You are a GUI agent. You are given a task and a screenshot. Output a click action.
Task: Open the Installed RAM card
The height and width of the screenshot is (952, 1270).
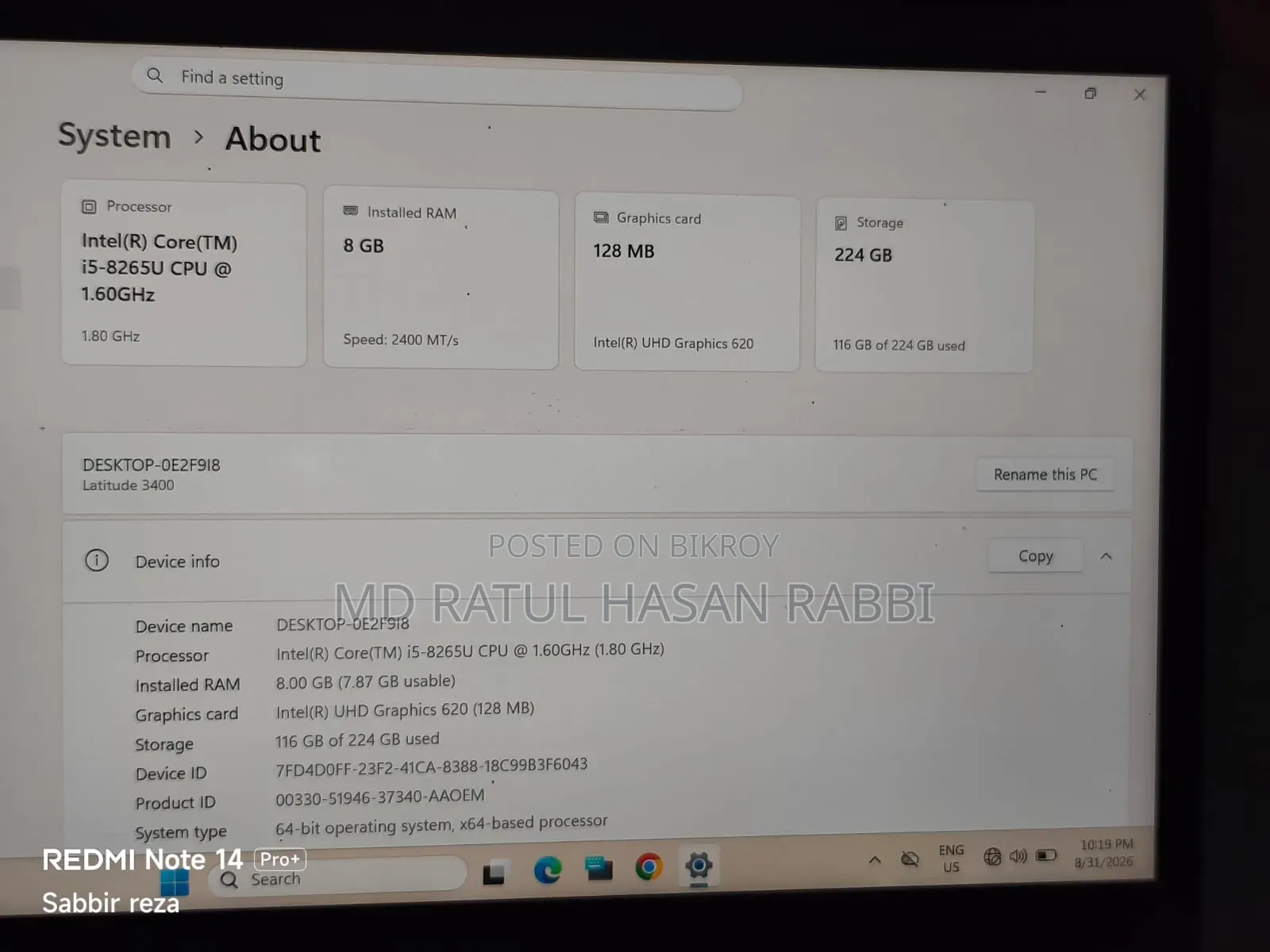coord(441,278)
